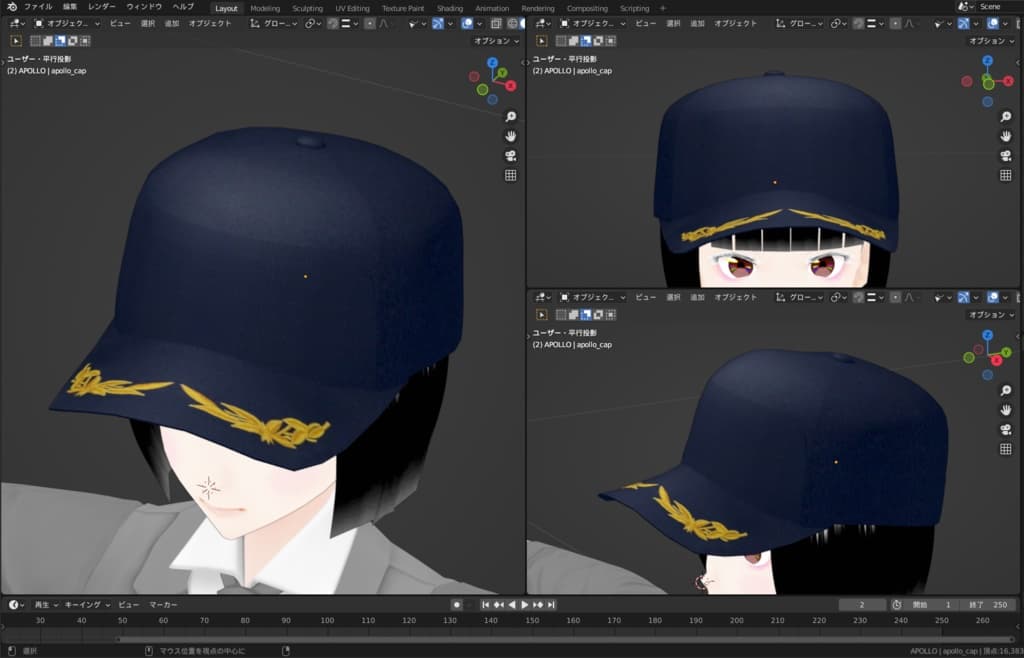
Task: Open the 再生 playback menu in timeline
Action: click(x=45, y=605)
